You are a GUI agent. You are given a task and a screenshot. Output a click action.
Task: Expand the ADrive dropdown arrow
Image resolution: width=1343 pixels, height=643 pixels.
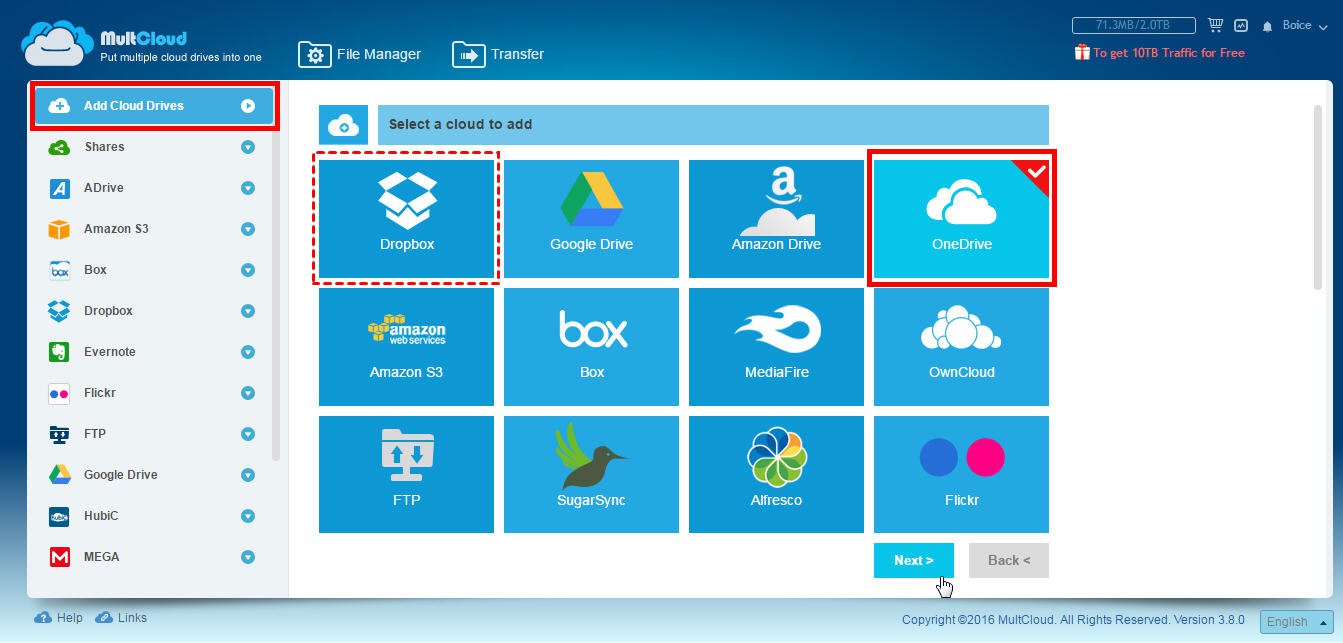[x=248, y=188]
